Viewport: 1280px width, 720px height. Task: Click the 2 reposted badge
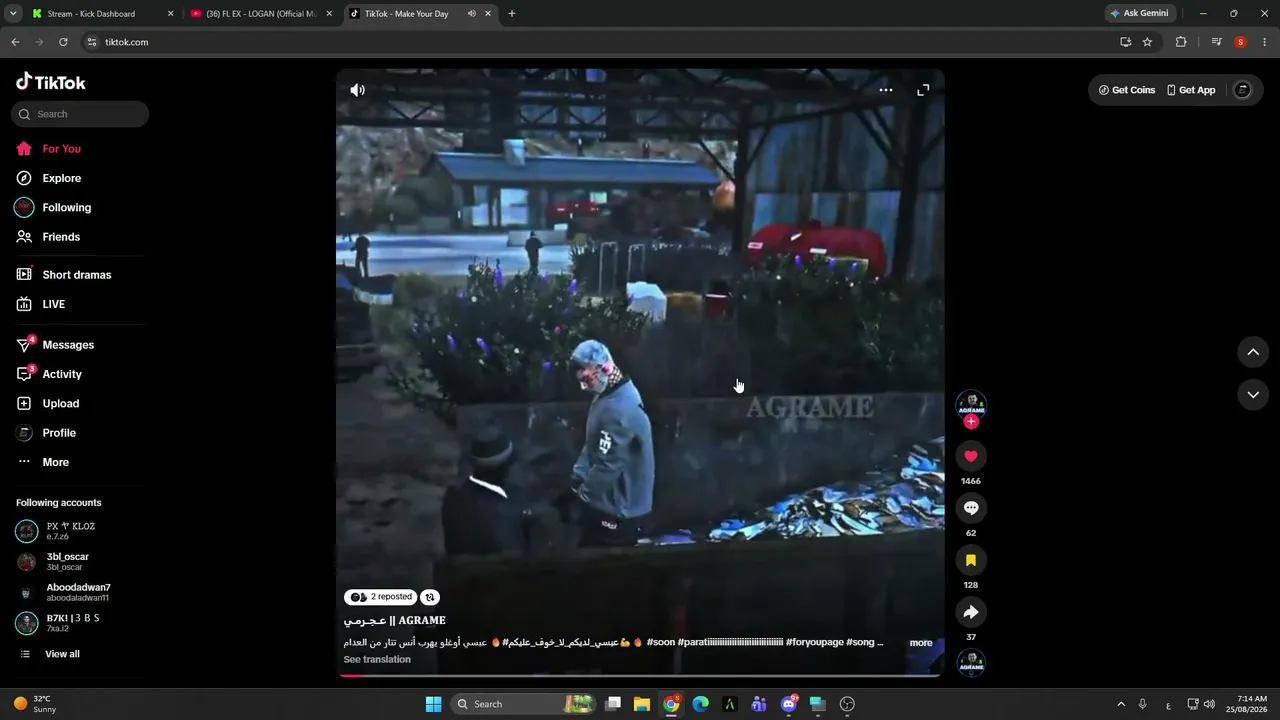tap(381, 597)
